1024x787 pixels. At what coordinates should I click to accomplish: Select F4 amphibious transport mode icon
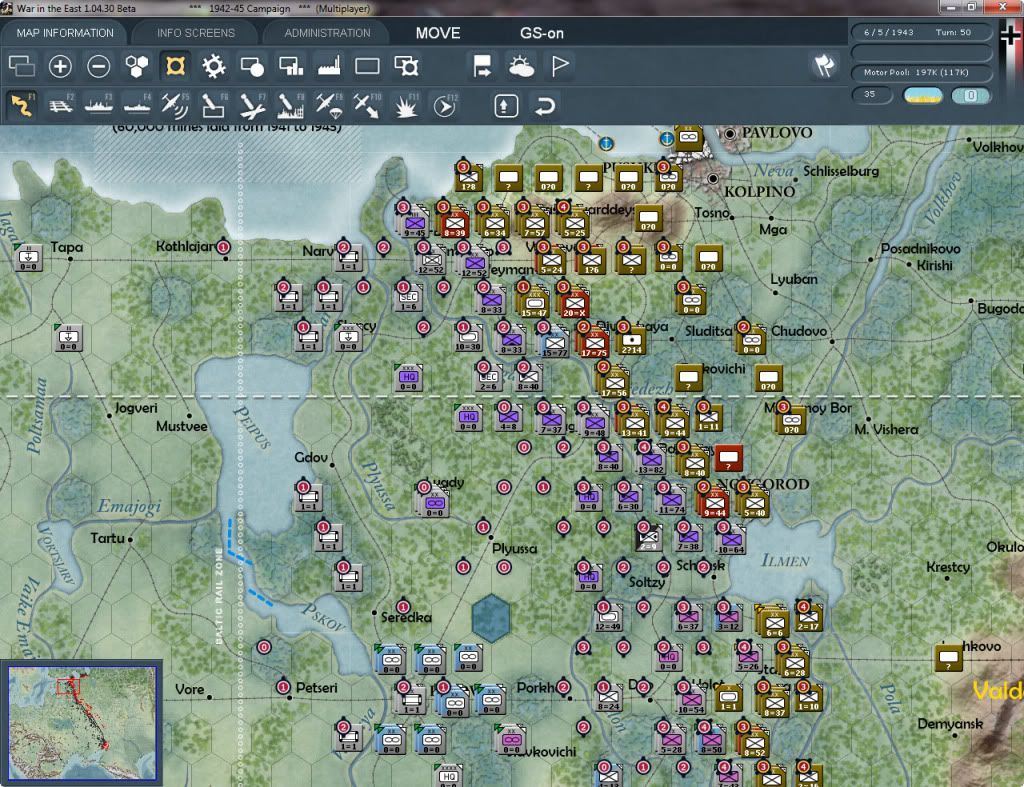(137, 105)
